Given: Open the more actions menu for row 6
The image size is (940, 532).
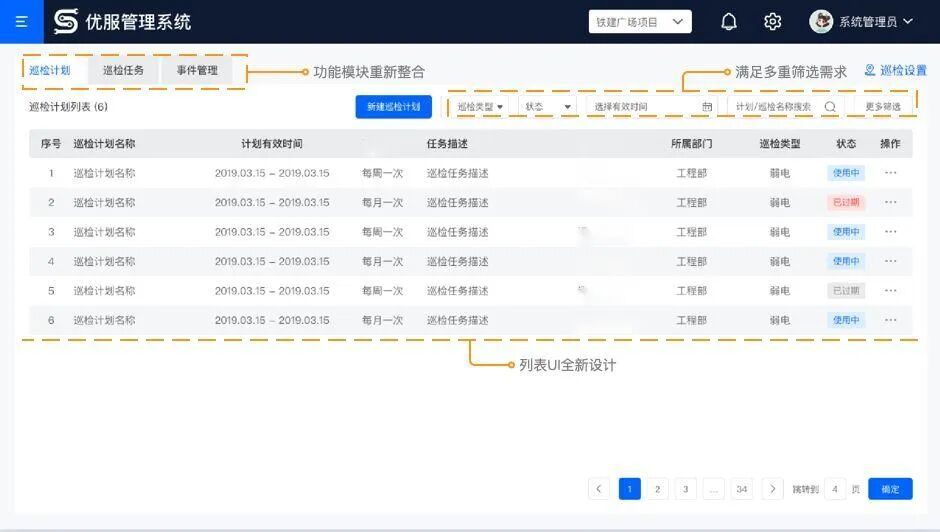Looking at the screenshot, I should point(890,320).
